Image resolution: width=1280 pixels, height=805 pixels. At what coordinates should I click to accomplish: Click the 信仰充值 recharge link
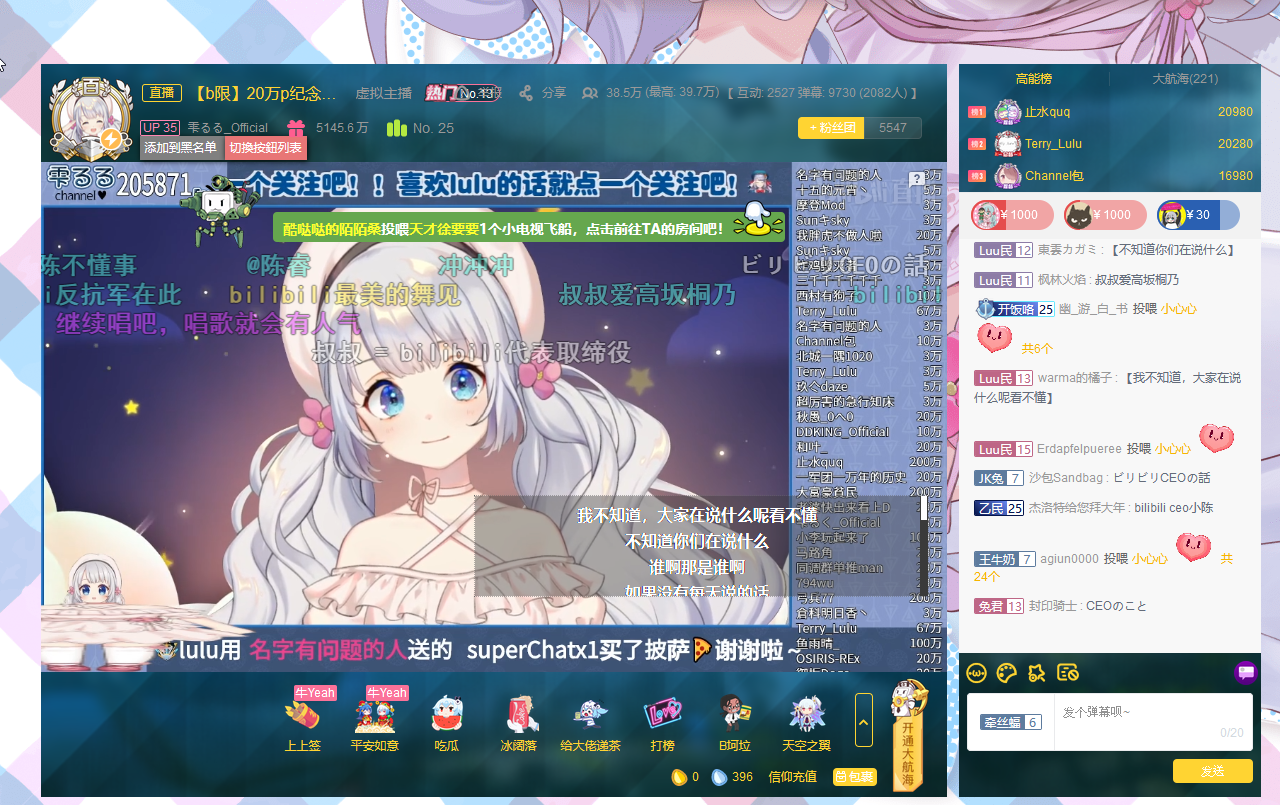792,776
